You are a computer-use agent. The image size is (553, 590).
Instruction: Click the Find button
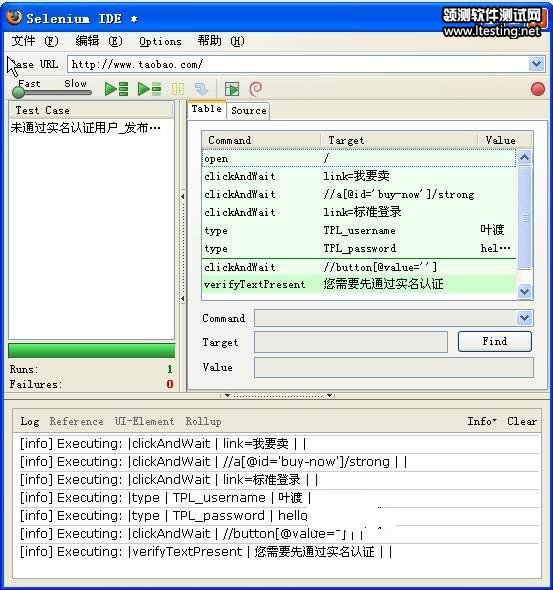point(495,341)
